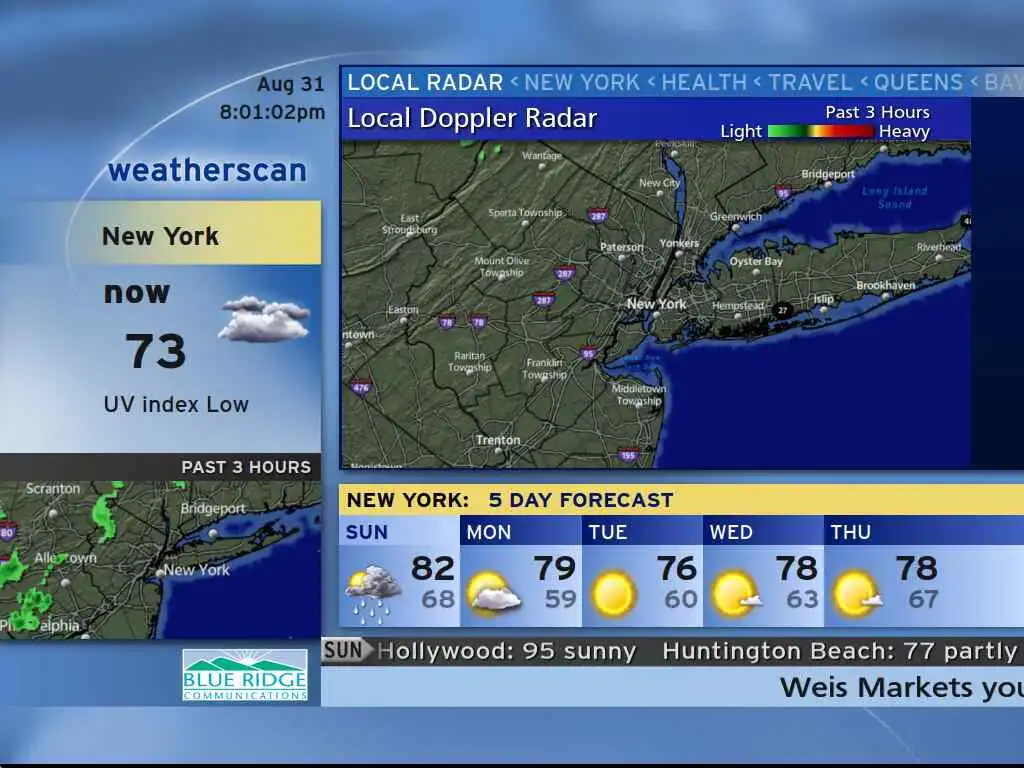Click the 'now' conditions label

click(136, 293)
